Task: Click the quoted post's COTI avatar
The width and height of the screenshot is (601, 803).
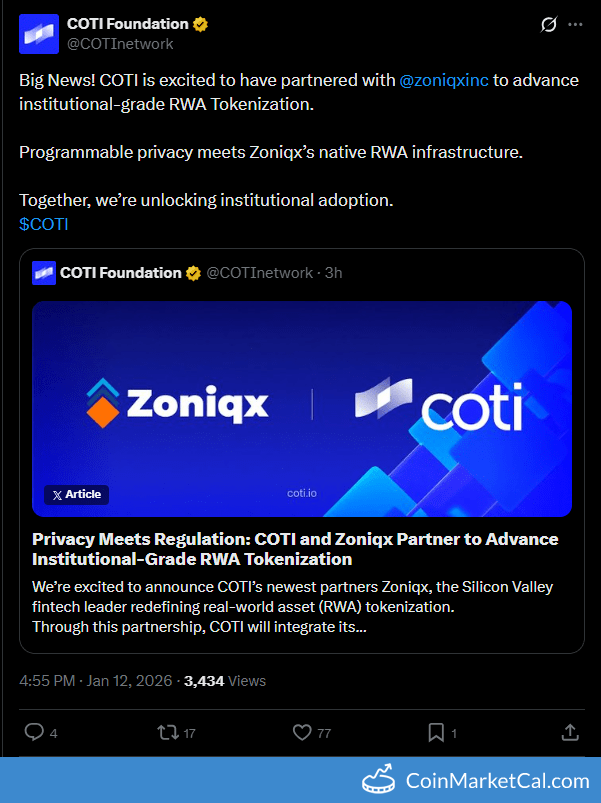Action: pos(44,272)
